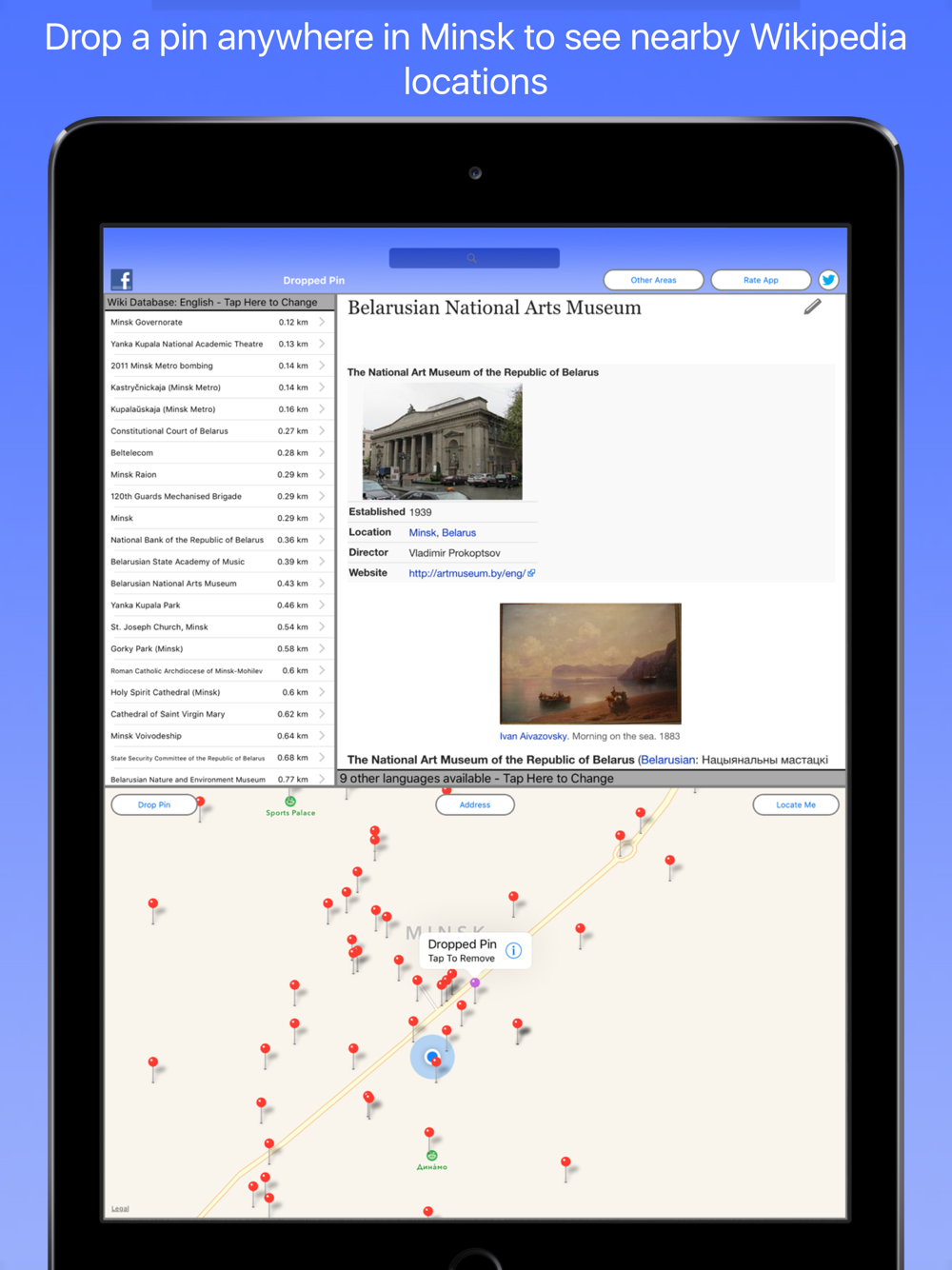Screen dimensions: 952x1270
Task: Tap the Dropped Pin callout title
Action: click(462, 944)
